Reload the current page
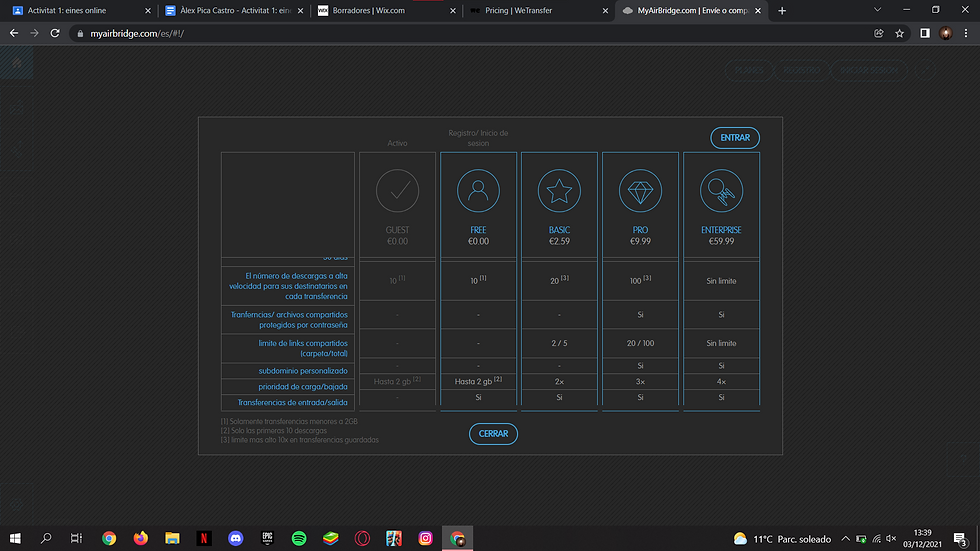 pyautogui.click(x=55, y=33)
